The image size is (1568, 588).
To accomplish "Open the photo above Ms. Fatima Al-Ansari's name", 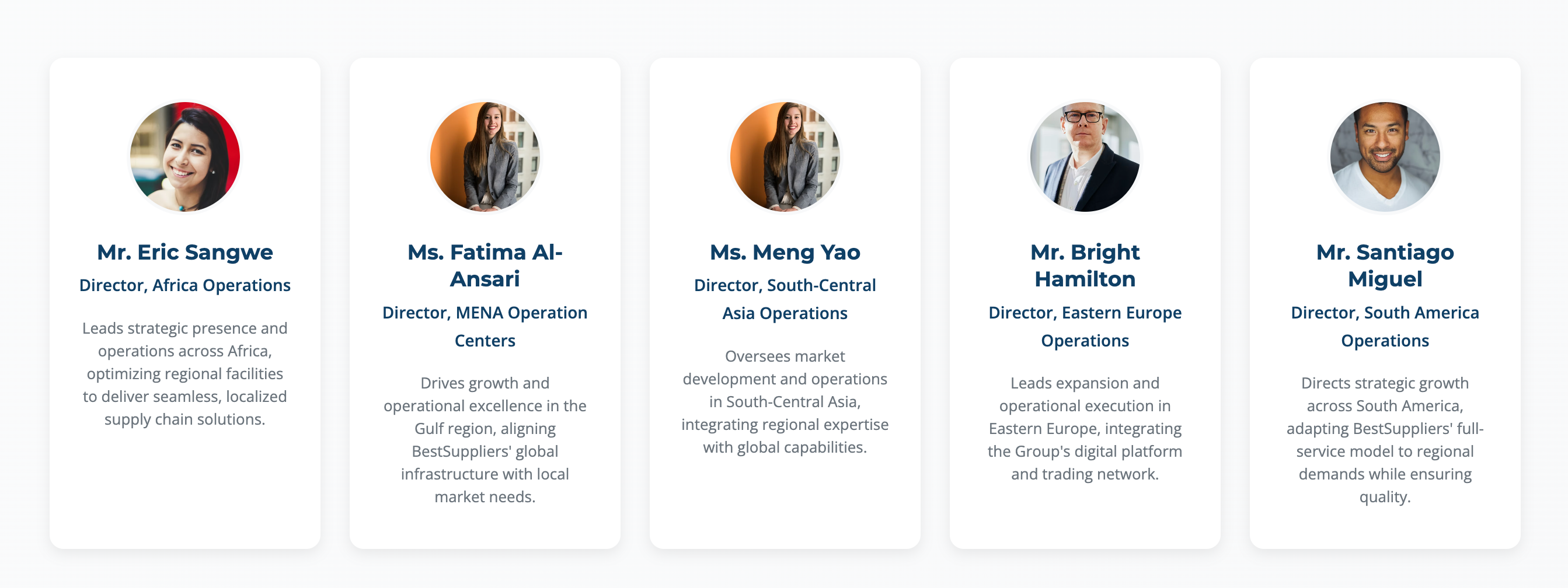I will (x=485, y=157).
